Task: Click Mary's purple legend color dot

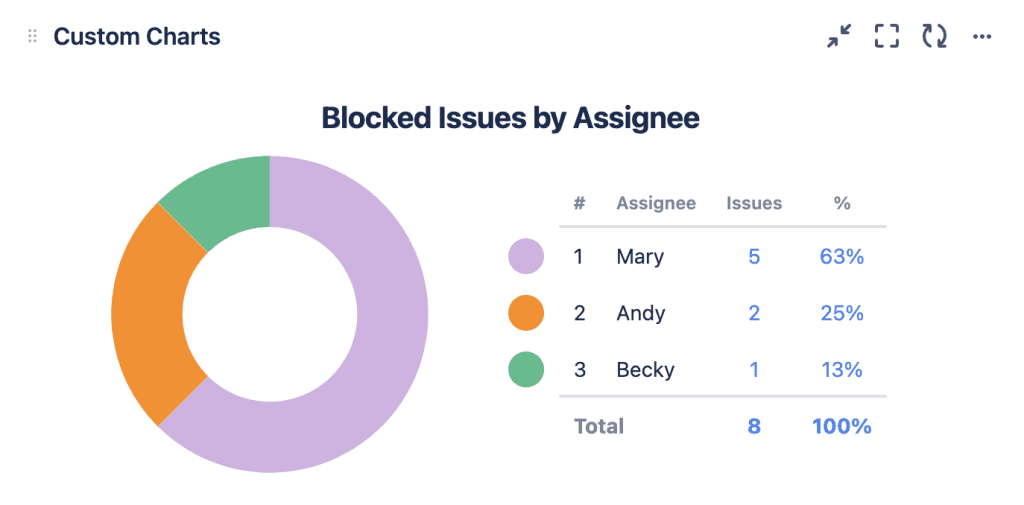Action: [526, 257]
